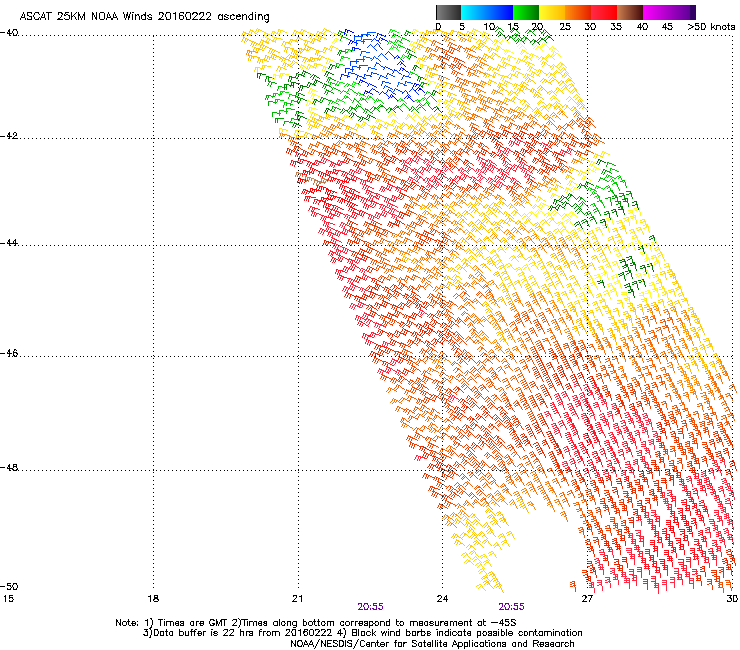Click the '-50' latitude axis label
Screen dimensions: 740x650
(9, 586)
